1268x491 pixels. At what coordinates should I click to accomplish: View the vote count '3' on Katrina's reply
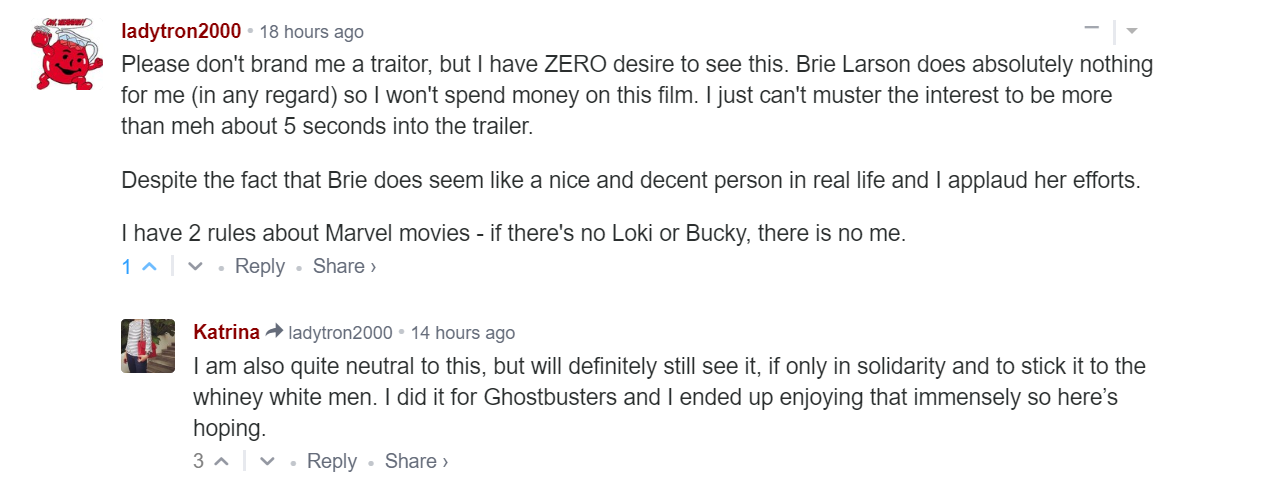pyautogui.click(x=199, y=462)
